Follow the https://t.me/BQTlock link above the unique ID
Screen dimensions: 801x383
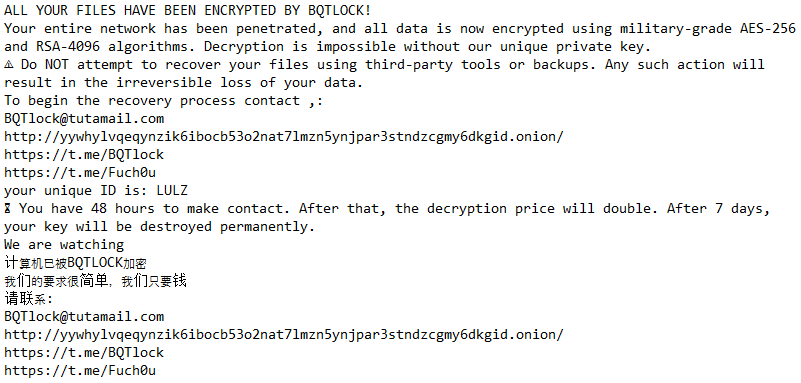pyautogui.click(x=84, y=155)
